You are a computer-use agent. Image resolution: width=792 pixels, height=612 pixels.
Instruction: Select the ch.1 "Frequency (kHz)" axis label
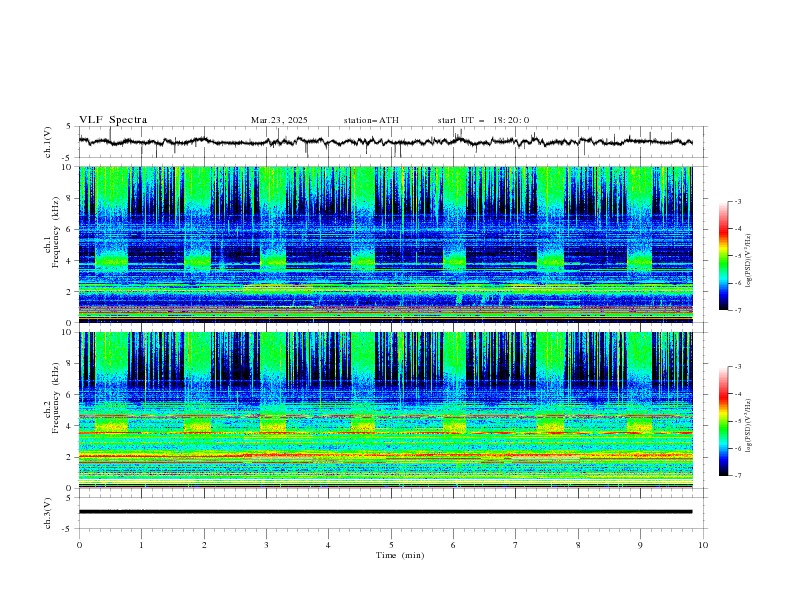(56, 232)
